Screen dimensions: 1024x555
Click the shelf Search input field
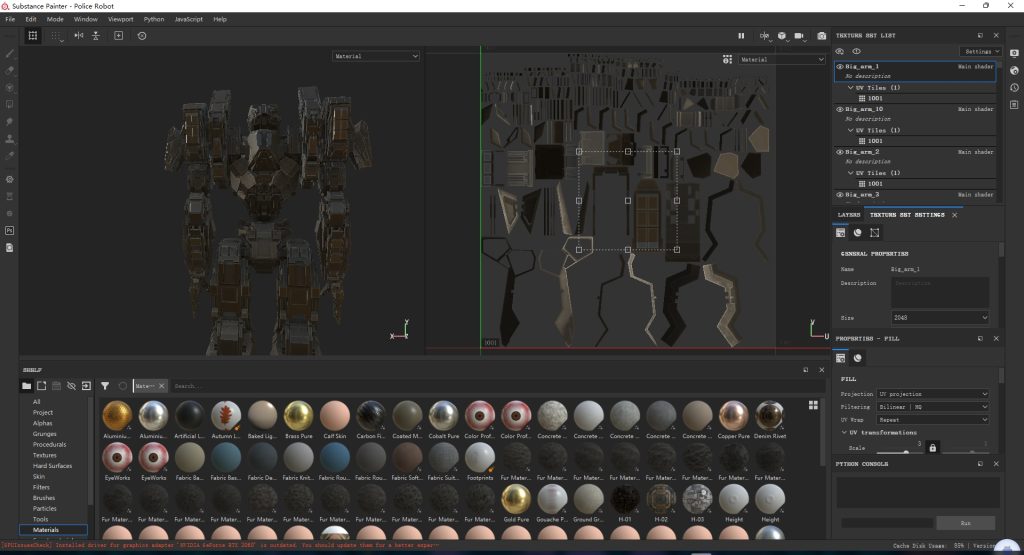point(483,386)
